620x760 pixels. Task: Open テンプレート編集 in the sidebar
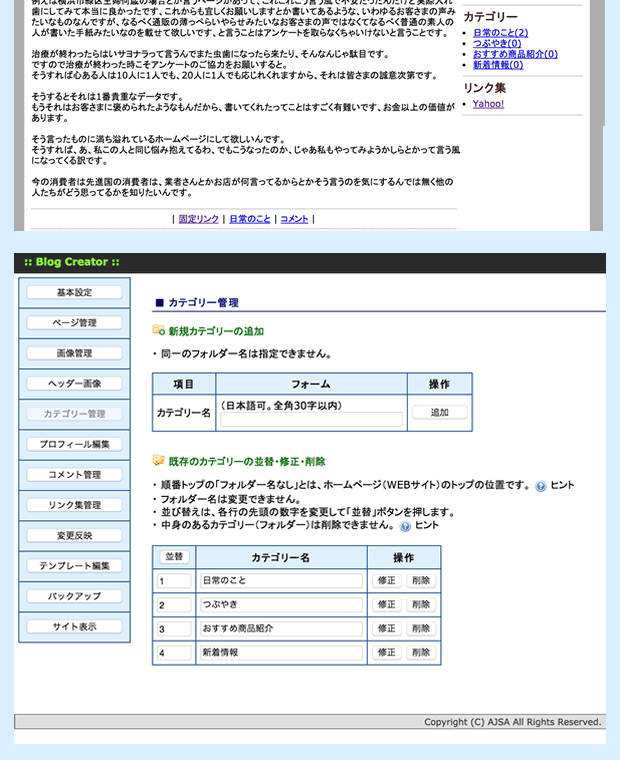click(74, 566)
